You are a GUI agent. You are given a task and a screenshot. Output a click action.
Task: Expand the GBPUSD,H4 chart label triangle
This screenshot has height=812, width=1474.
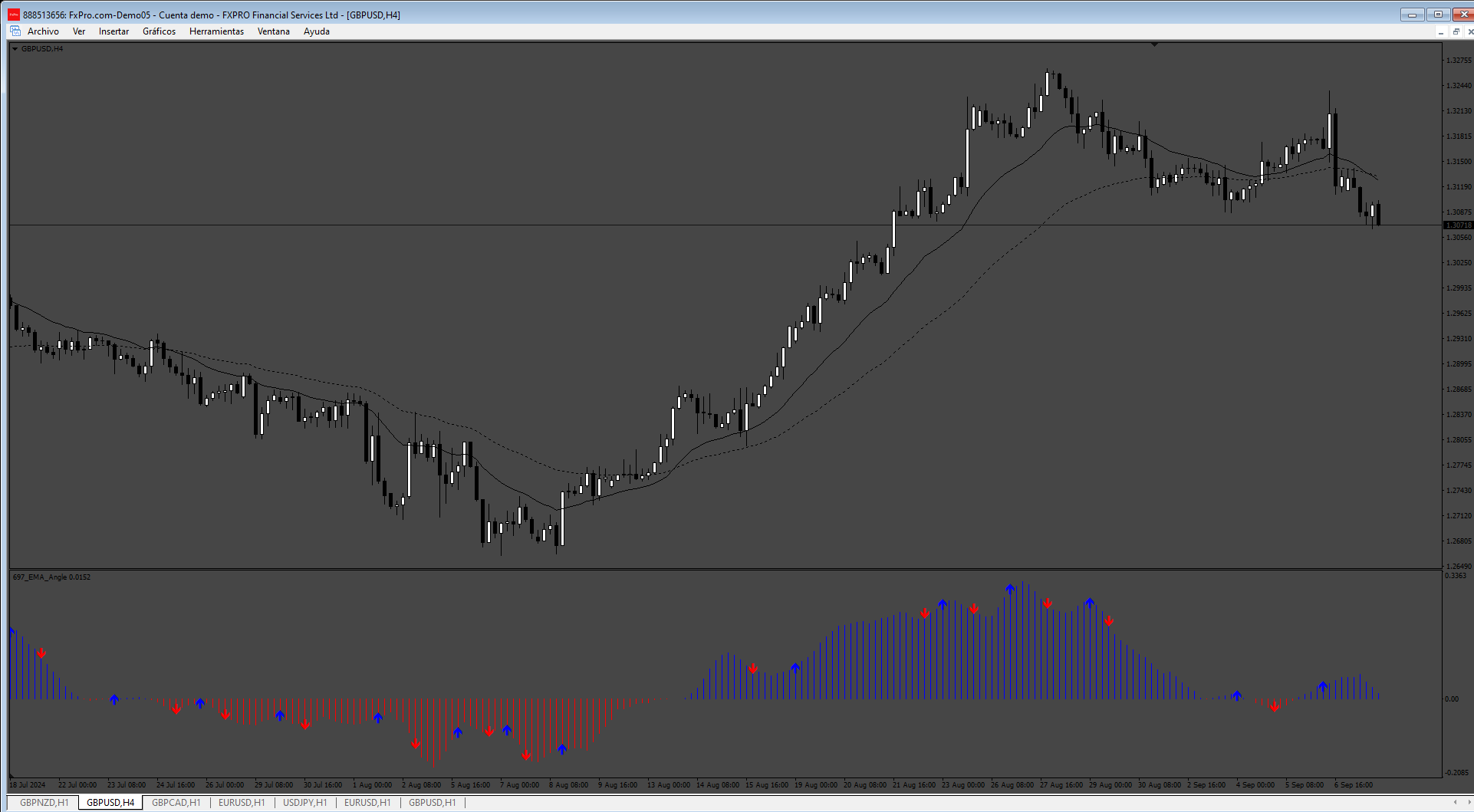tap(15, 49)
